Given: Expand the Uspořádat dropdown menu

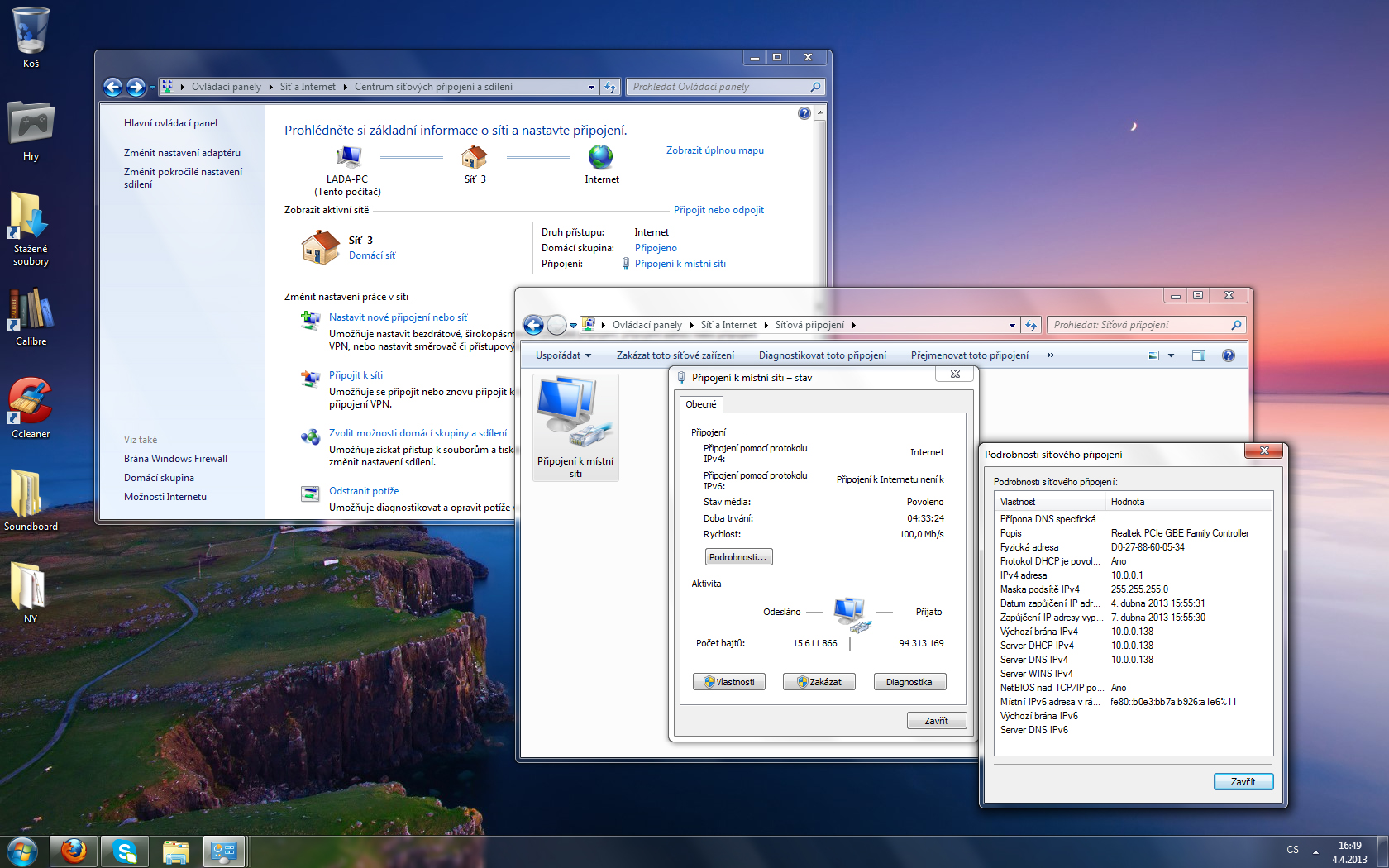Looking at the screenshot, I should point(563,355).
